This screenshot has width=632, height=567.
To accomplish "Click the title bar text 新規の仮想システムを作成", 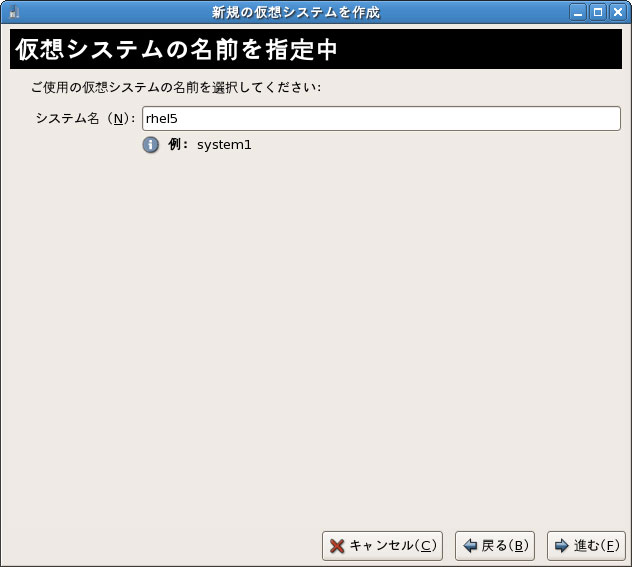I will (295, 12).
